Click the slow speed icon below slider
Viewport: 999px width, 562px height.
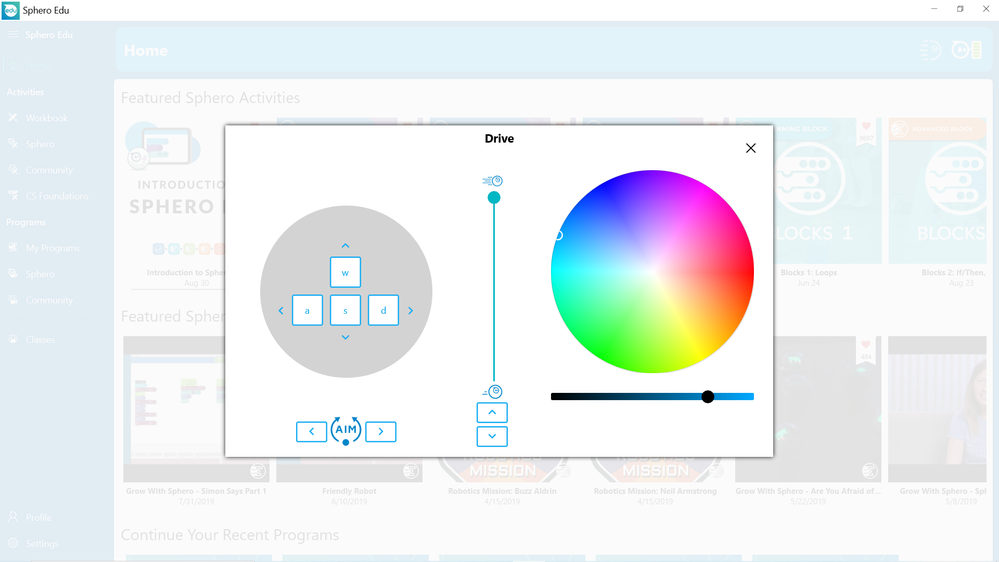pyautogui.click(x=493, y=391)
